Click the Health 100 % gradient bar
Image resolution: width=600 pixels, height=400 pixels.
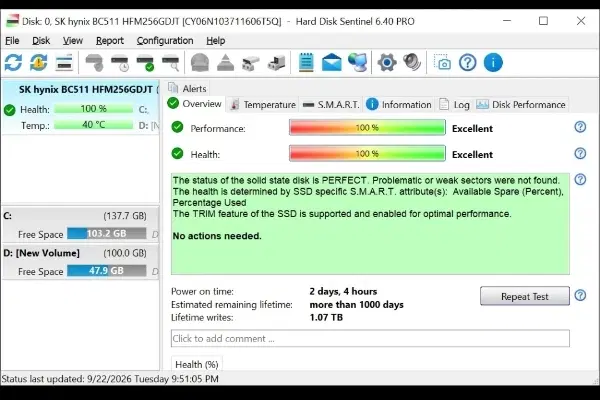367,153
